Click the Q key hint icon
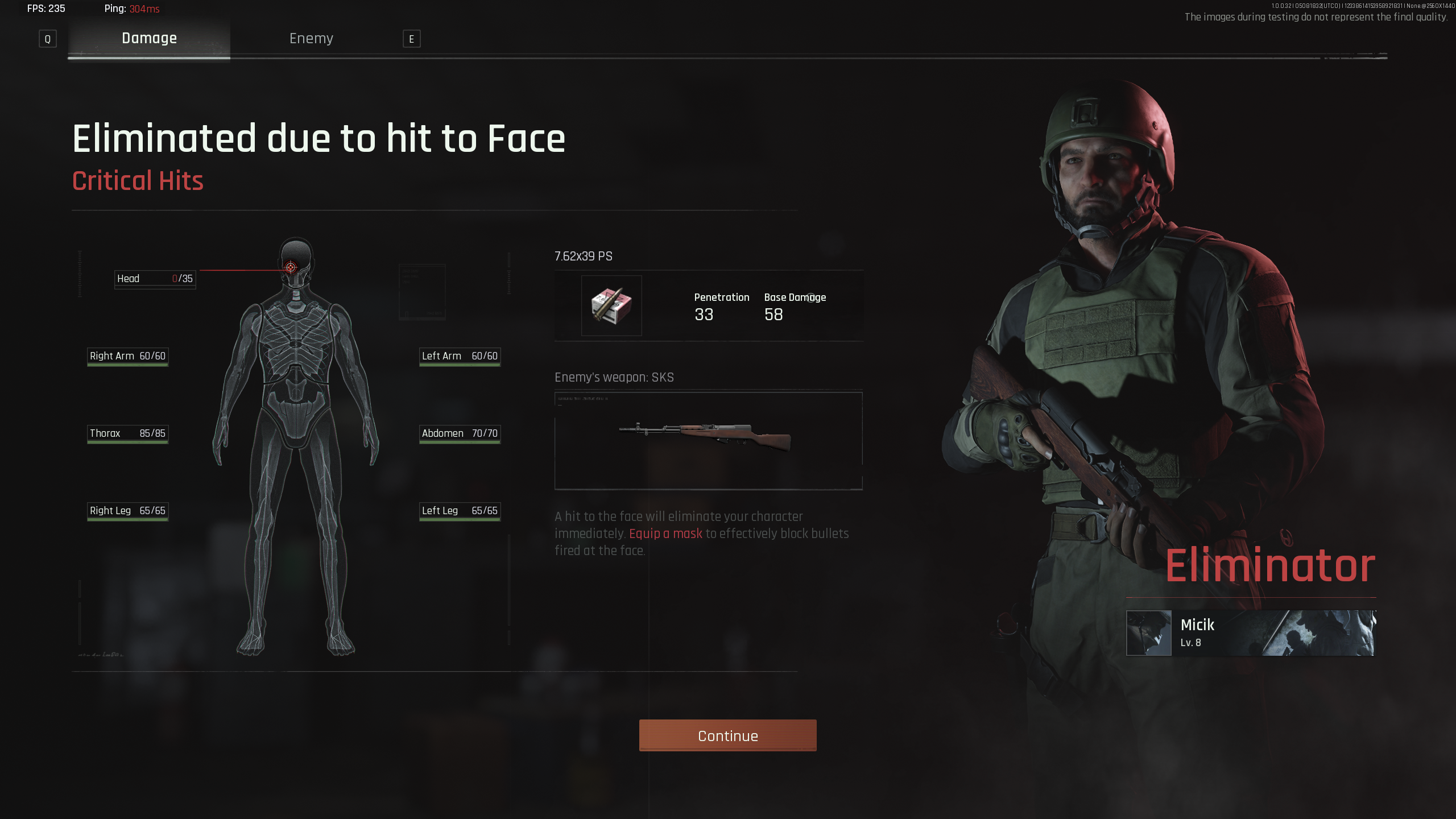Image resolution: width=1456 pixels, height=819 pixels. [x=48, y=39]
